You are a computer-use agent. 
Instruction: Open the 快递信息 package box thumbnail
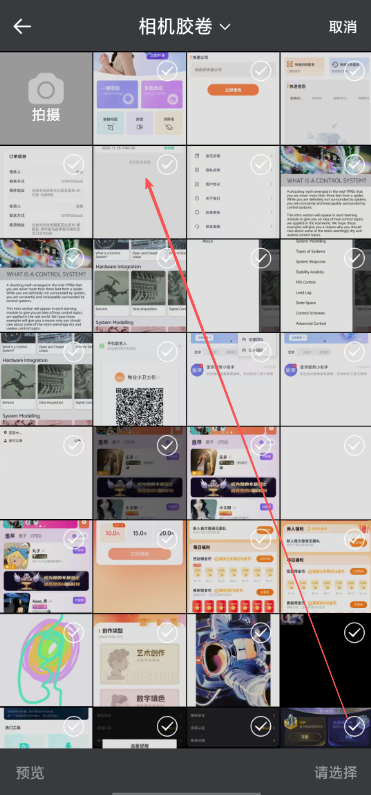(325, 98)
